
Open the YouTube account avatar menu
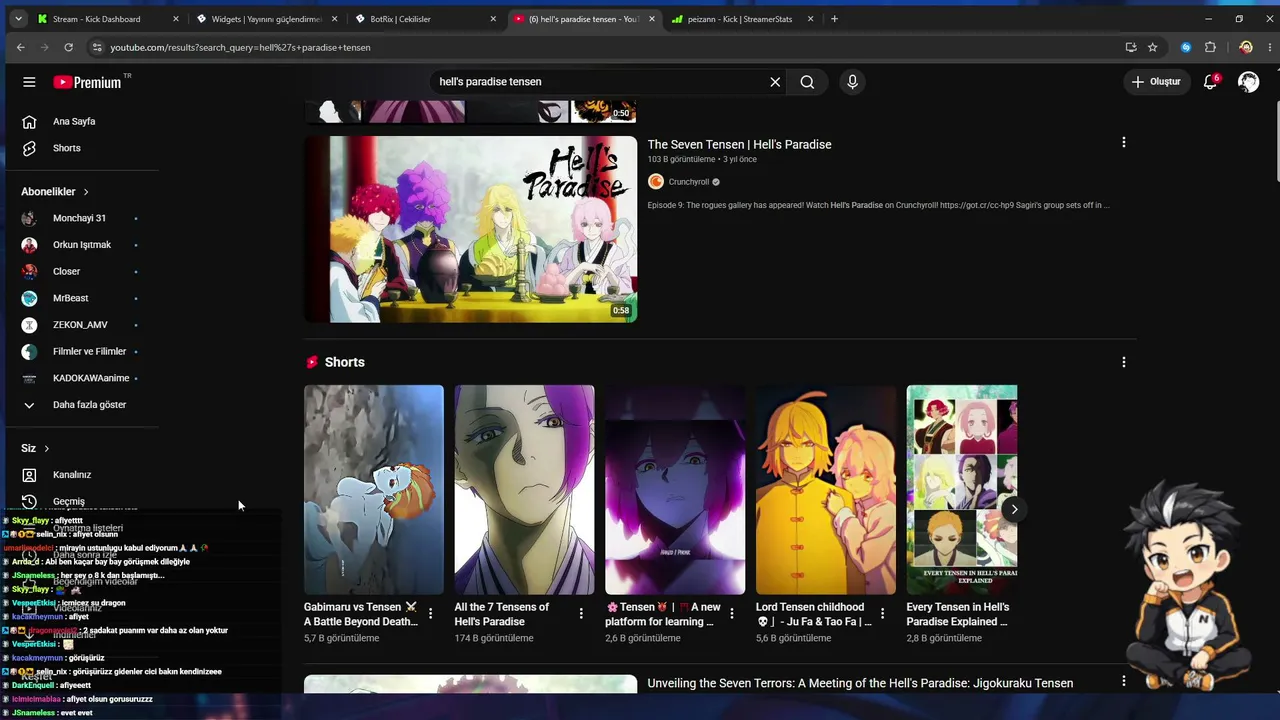tap(1248, 82)
